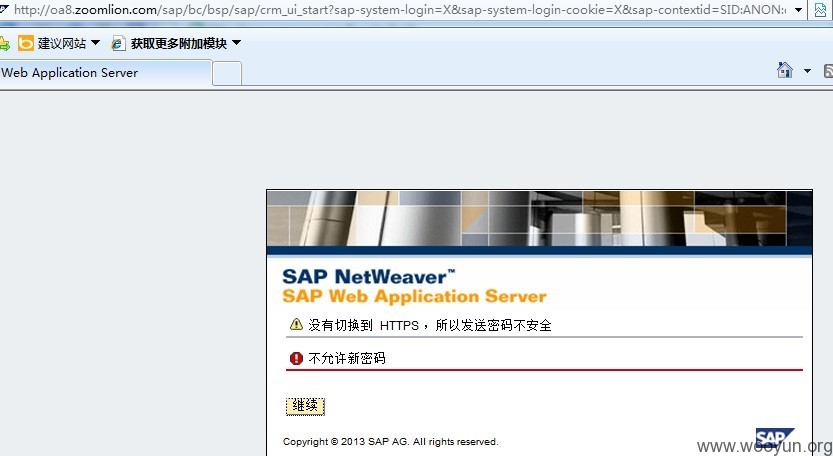833x456 pixels.
Task: Click the IE page icon before 获取更多附加模块
Action: click(118, 44)
